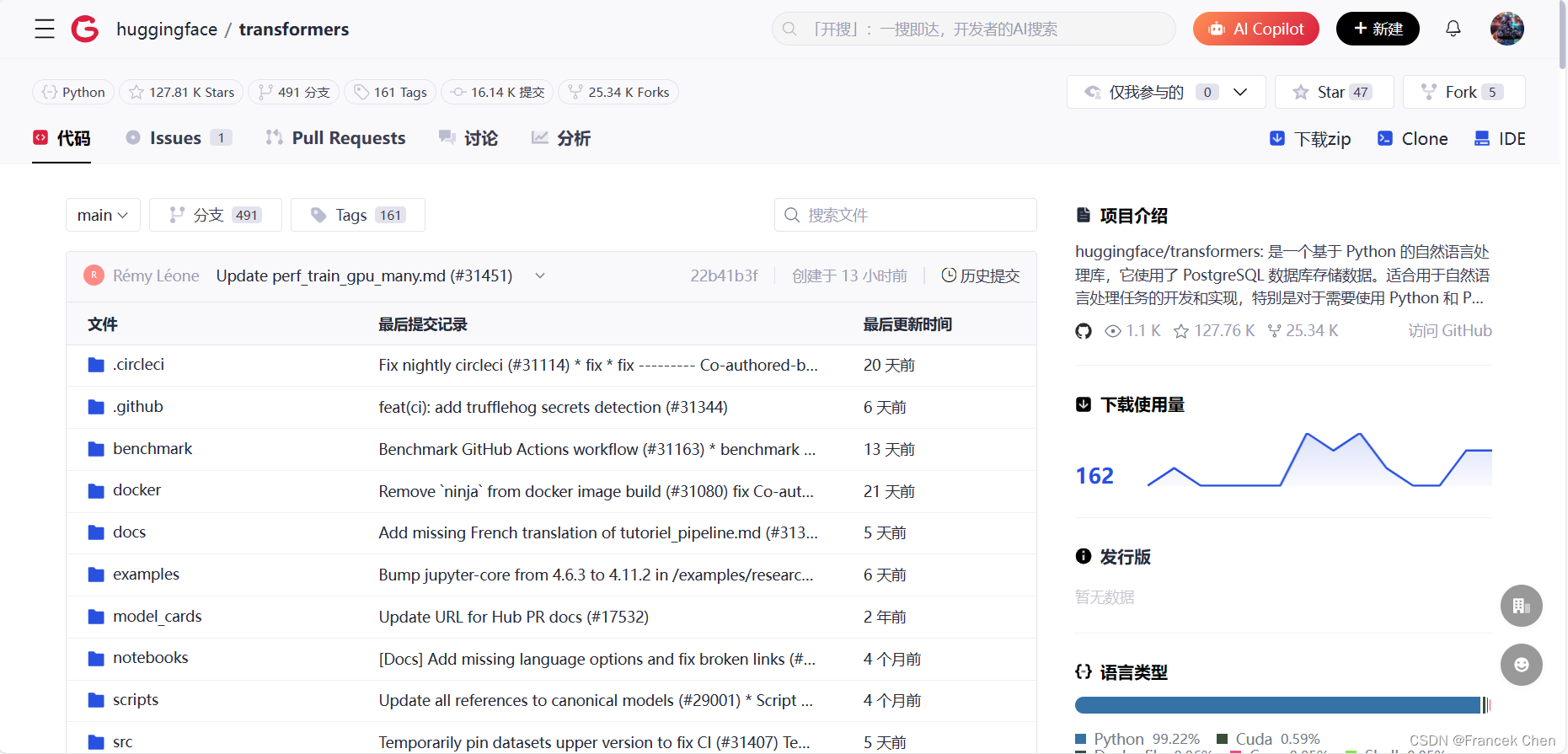
Task: Switch to the 分析 tab
Action: 561,138
